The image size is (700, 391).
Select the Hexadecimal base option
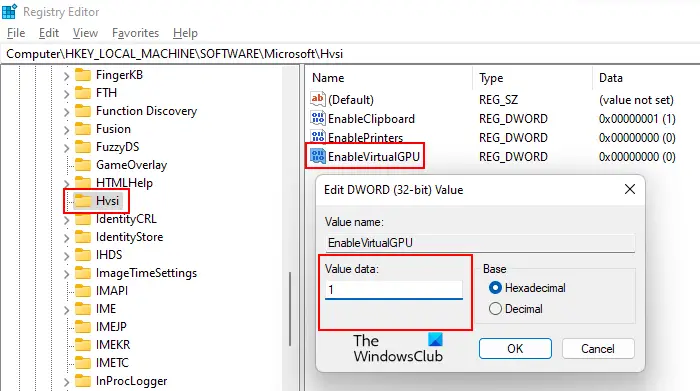[527, 288]
